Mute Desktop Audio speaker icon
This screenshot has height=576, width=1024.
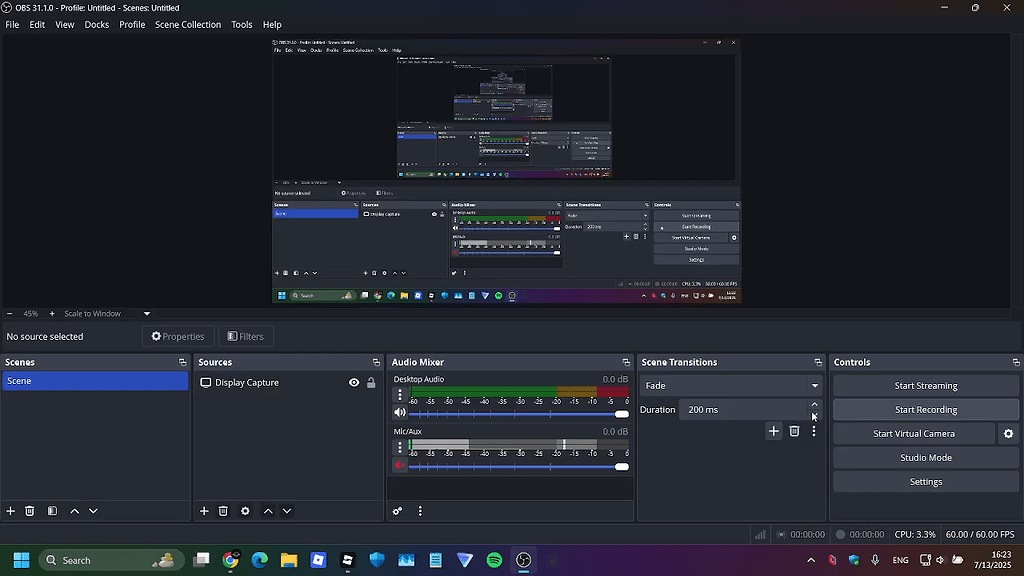click(x=400, y=413)
